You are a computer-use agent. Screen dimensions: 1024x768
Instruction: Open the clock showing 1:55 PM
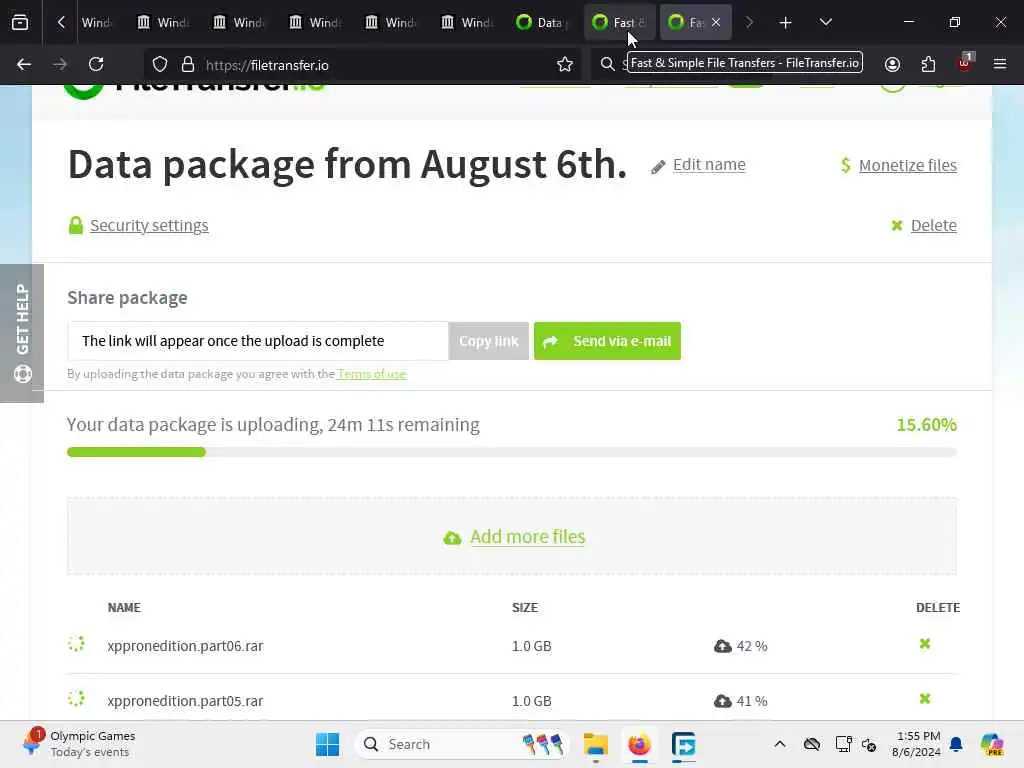click(917, 744)
